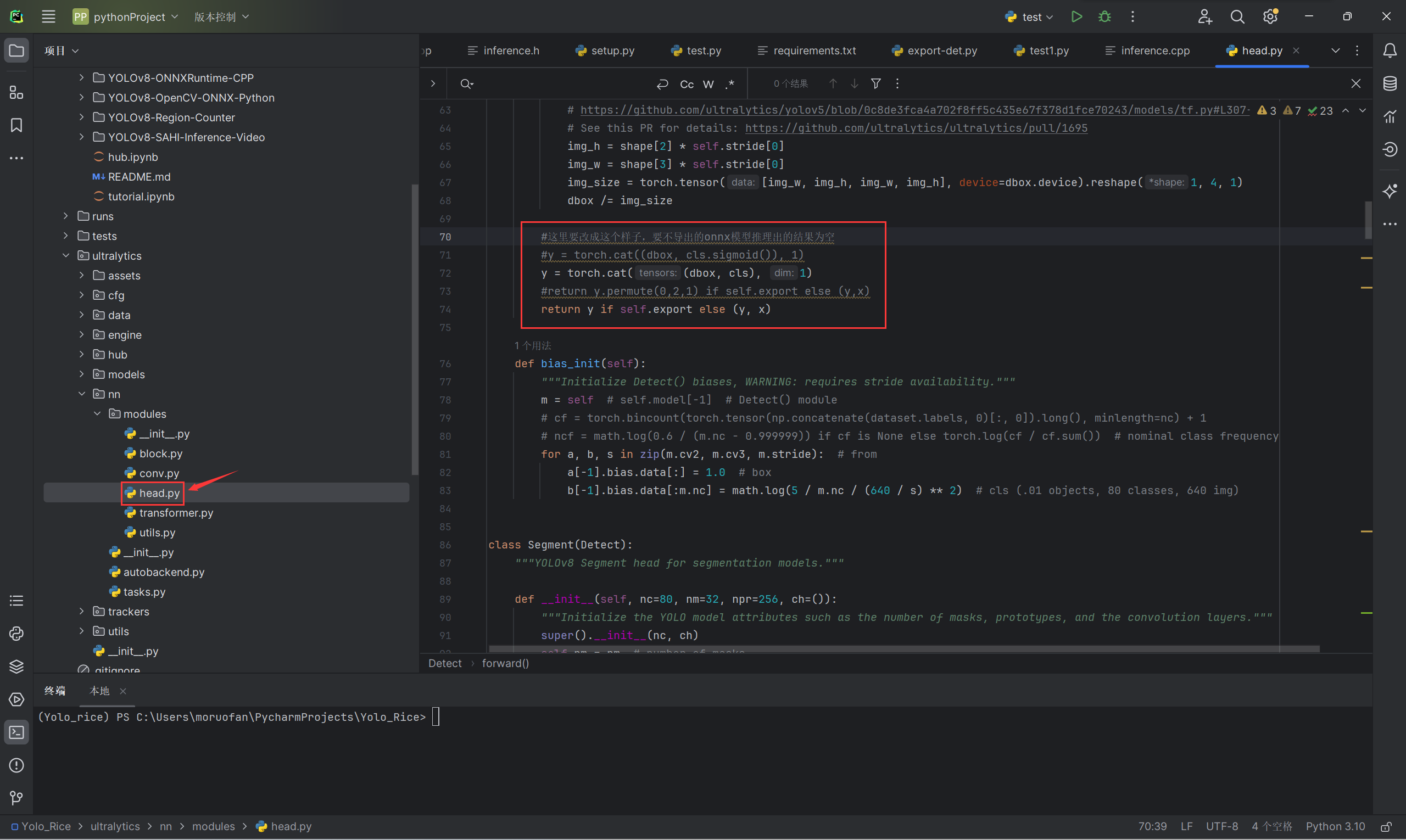Click the editor vertical scrollbar thumb
This screenshot has height=840, width=1406.
pyautogui.click(x=1368, y=220)
